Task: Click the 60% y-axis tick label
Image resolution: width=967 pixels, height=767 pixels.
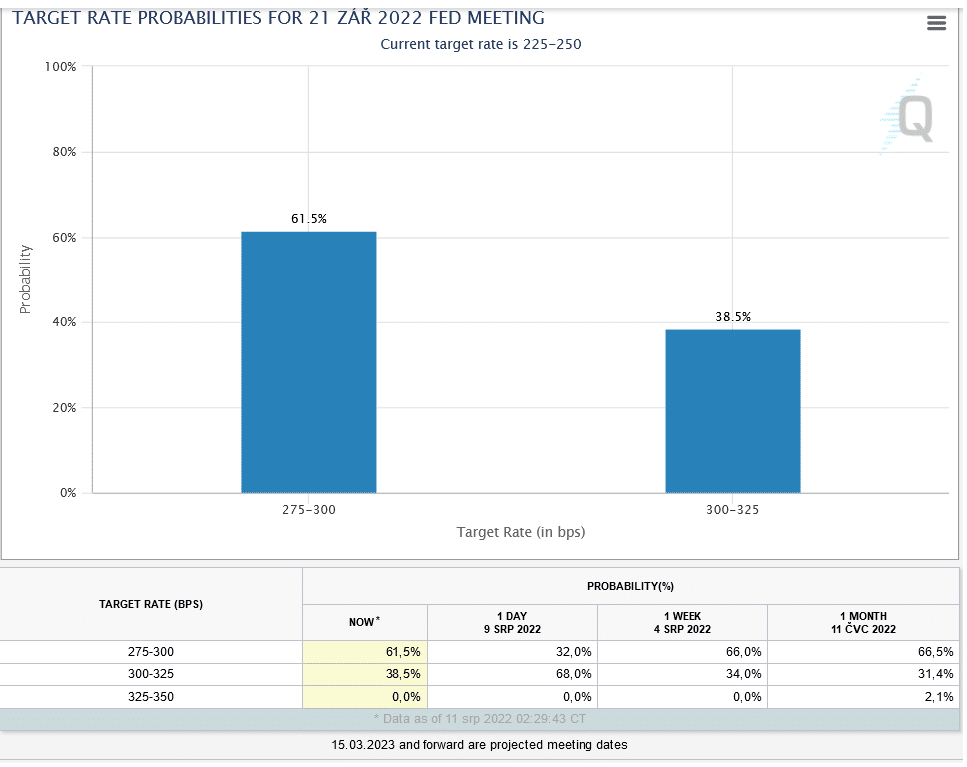Action: 65,239
